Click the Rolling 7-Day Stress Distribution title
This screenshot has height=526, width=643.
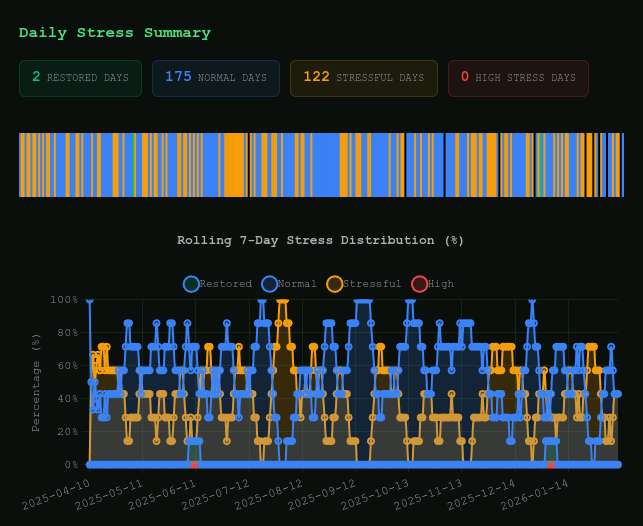point(320,240)
